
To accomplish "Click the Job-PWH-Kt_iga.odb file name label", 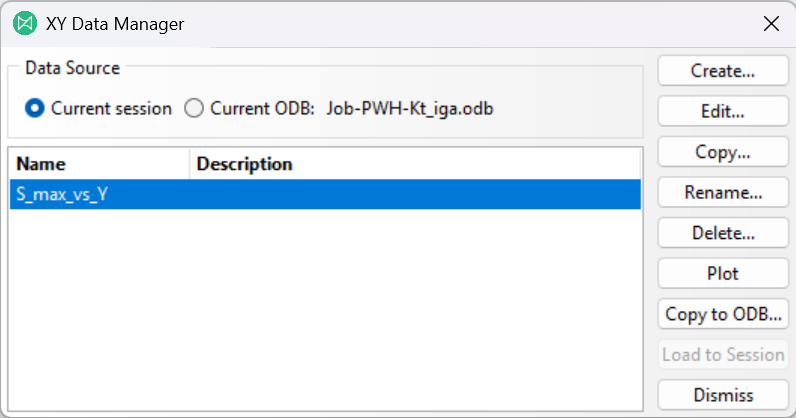I will click(x=410, y=109).
